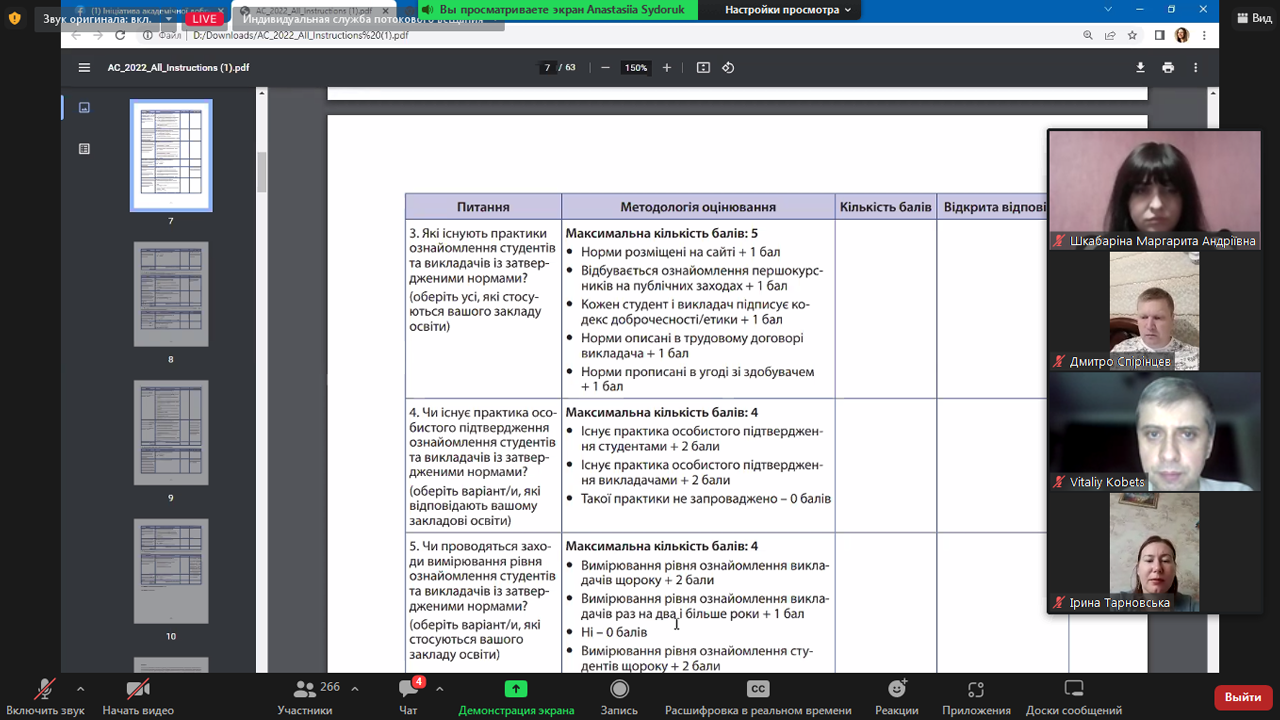Rotate the PDF document counterclockwise
This screenshot has height=720, width=1280.
(728, 68)
